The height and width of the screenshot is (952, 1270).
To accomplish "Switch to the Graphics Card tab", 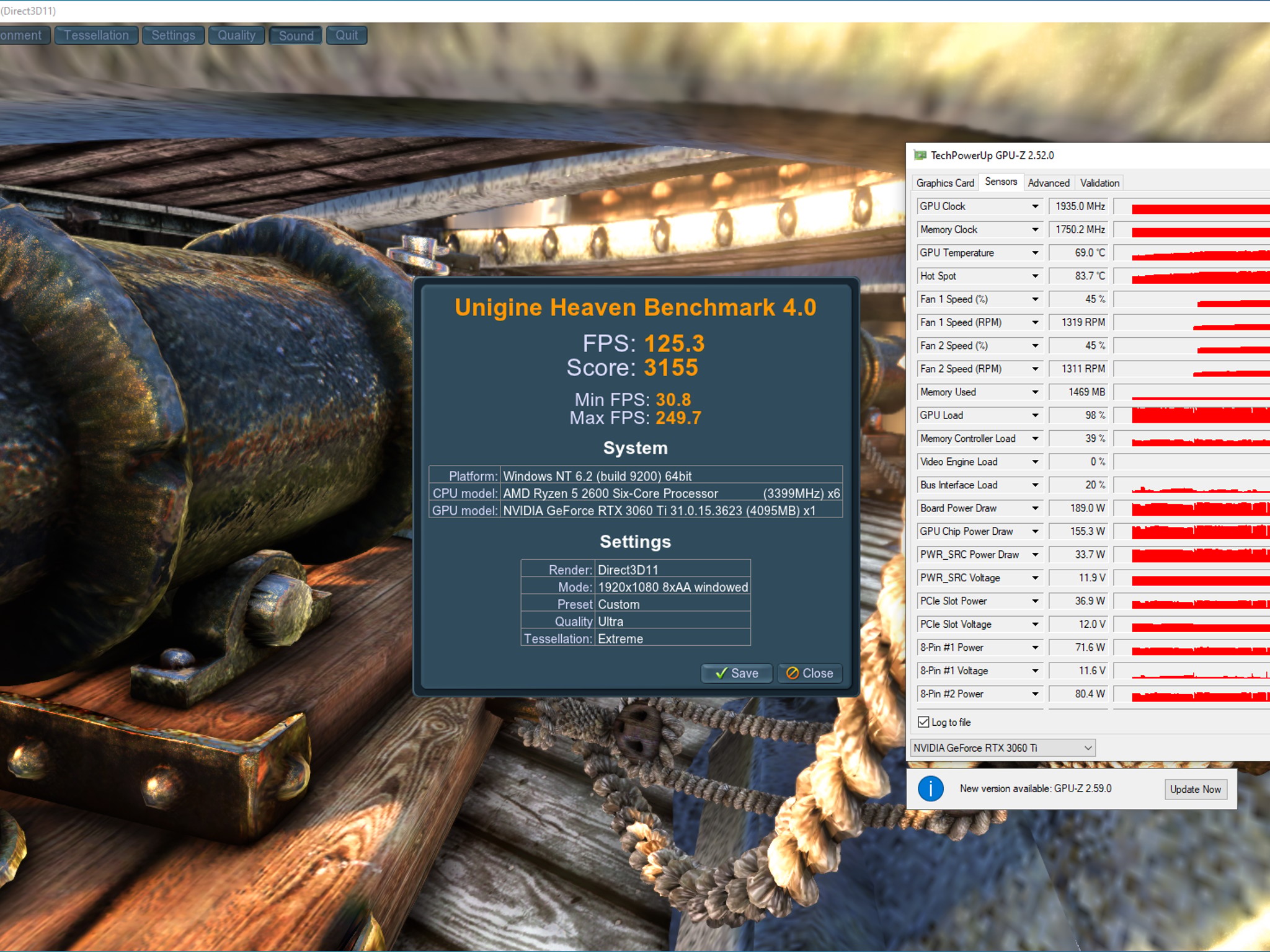I will pos(945,183).
